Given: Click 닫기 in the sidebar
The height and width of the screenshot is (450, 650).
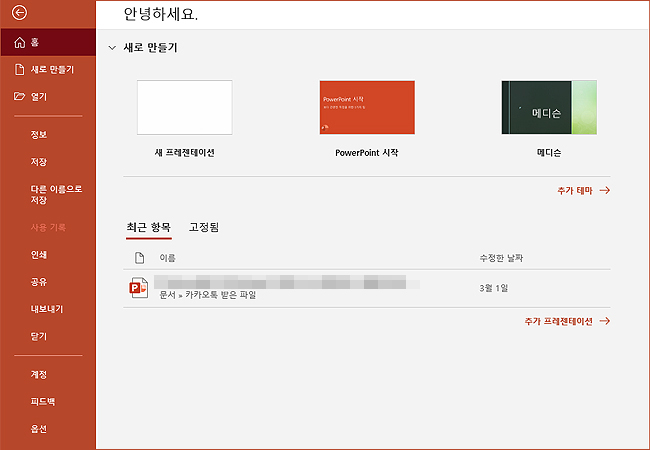Looking at the screenshot, I should 39,336.
